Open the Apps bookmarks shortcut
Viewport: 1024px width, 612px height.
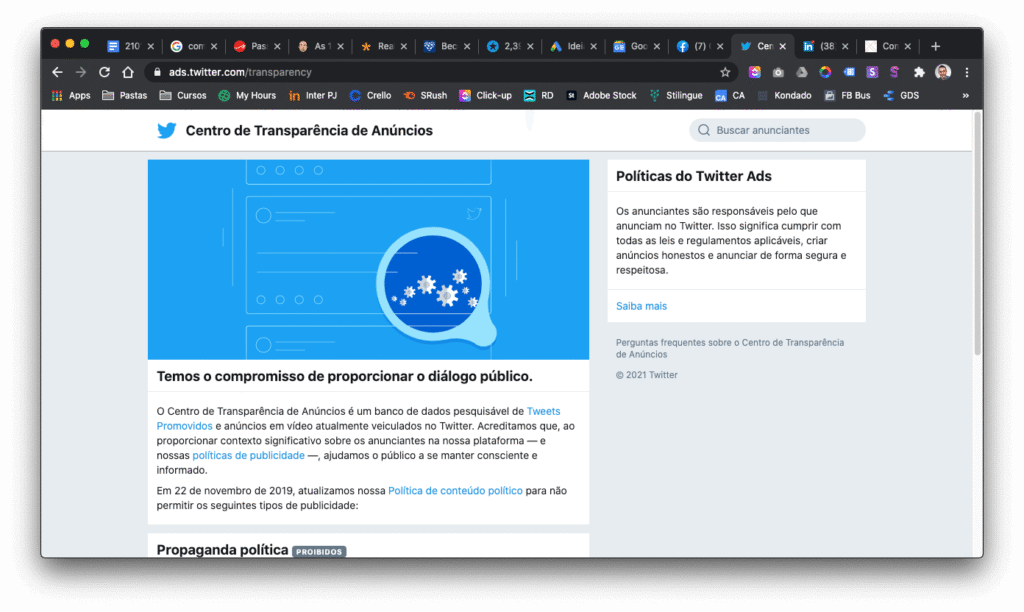tap(71, 95)
